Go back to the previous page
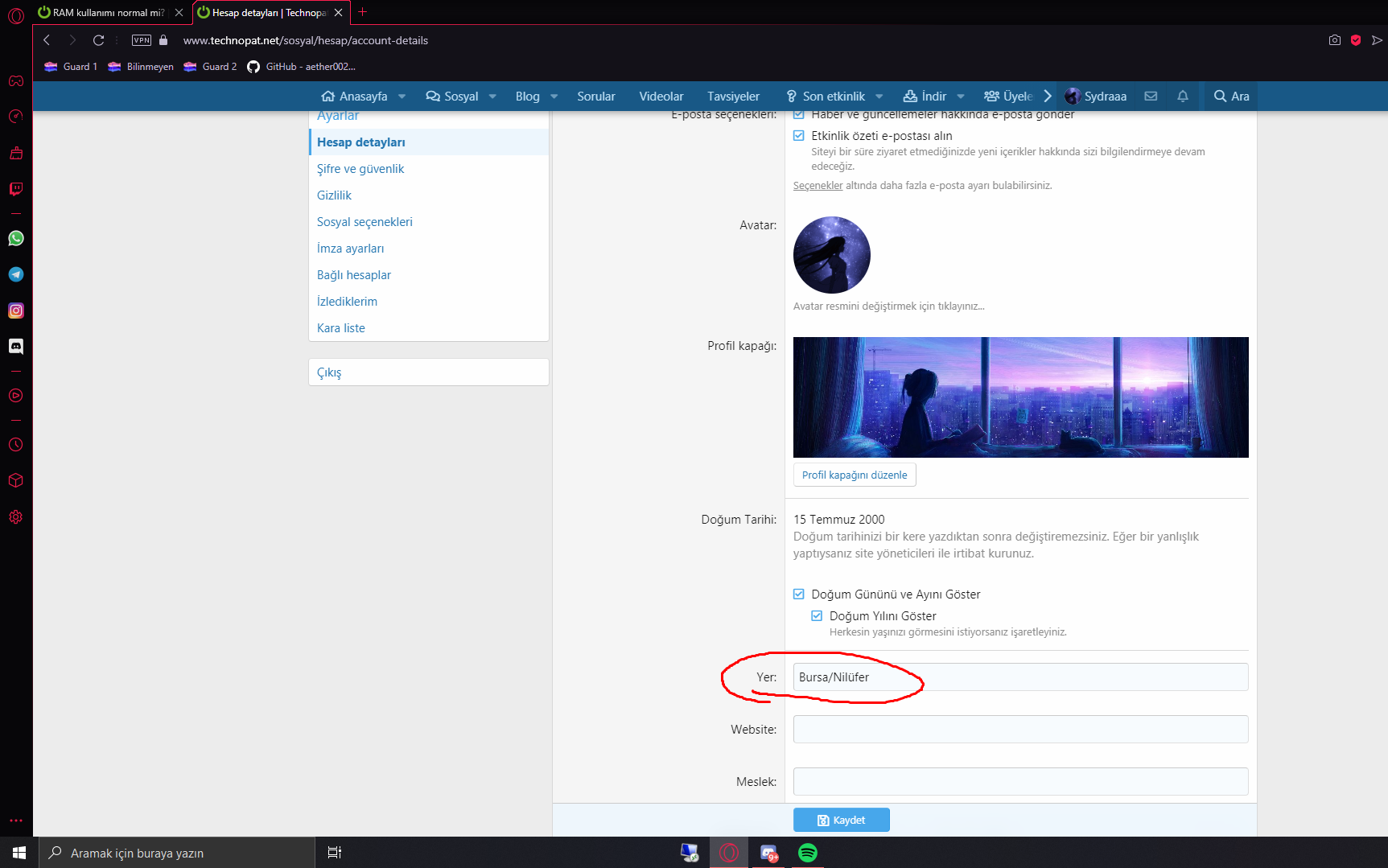 47,40
